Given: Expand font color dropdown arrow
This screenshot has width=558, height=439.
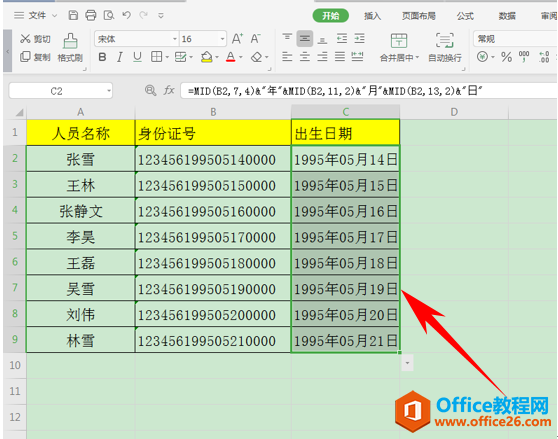Looking at the screenshot, I should point(241,57).
